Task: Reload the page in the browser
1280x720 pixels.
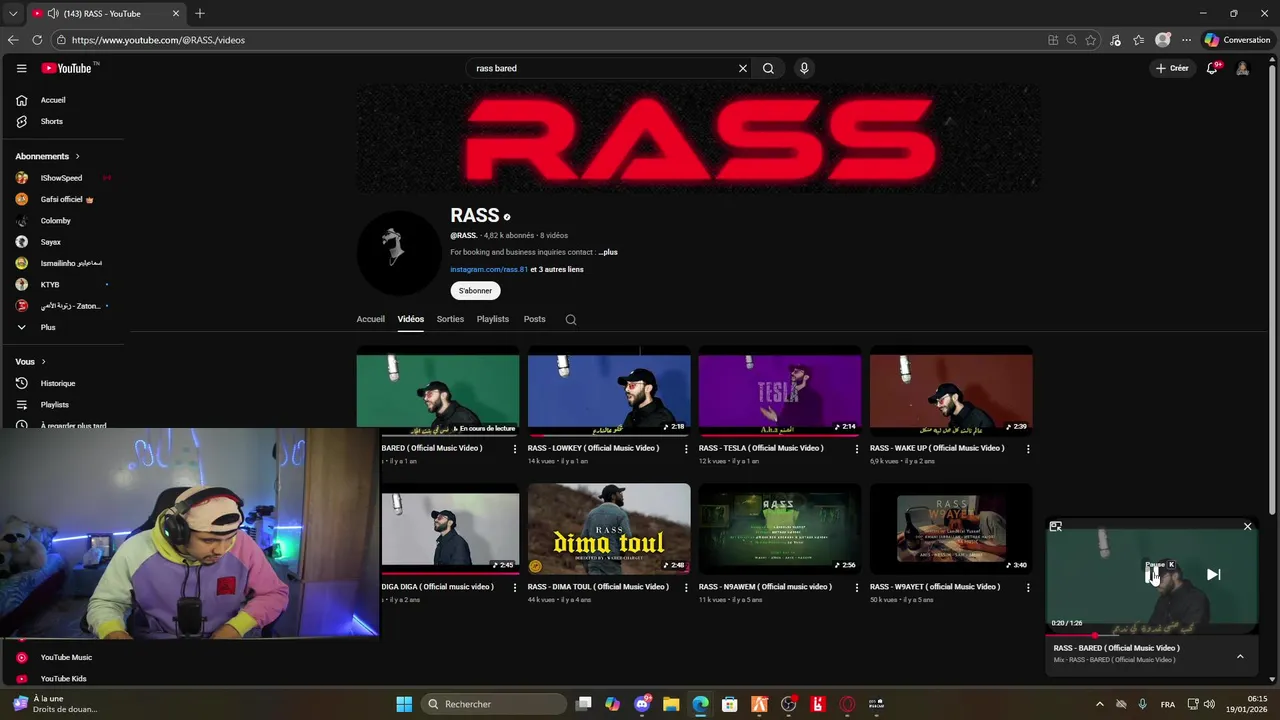Action: coord(37,40)
